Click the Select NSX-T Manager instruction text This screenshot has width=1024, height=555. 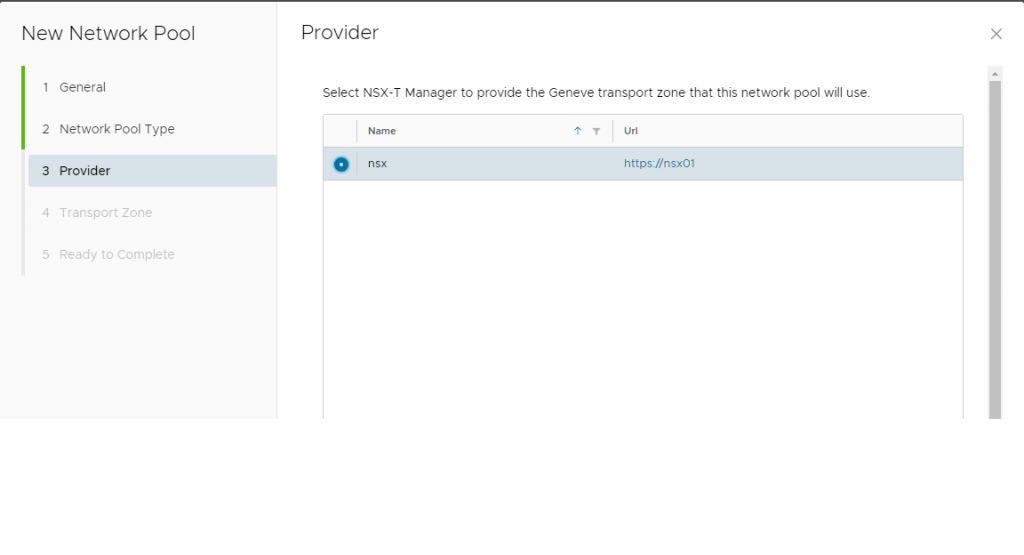point(596,93)
